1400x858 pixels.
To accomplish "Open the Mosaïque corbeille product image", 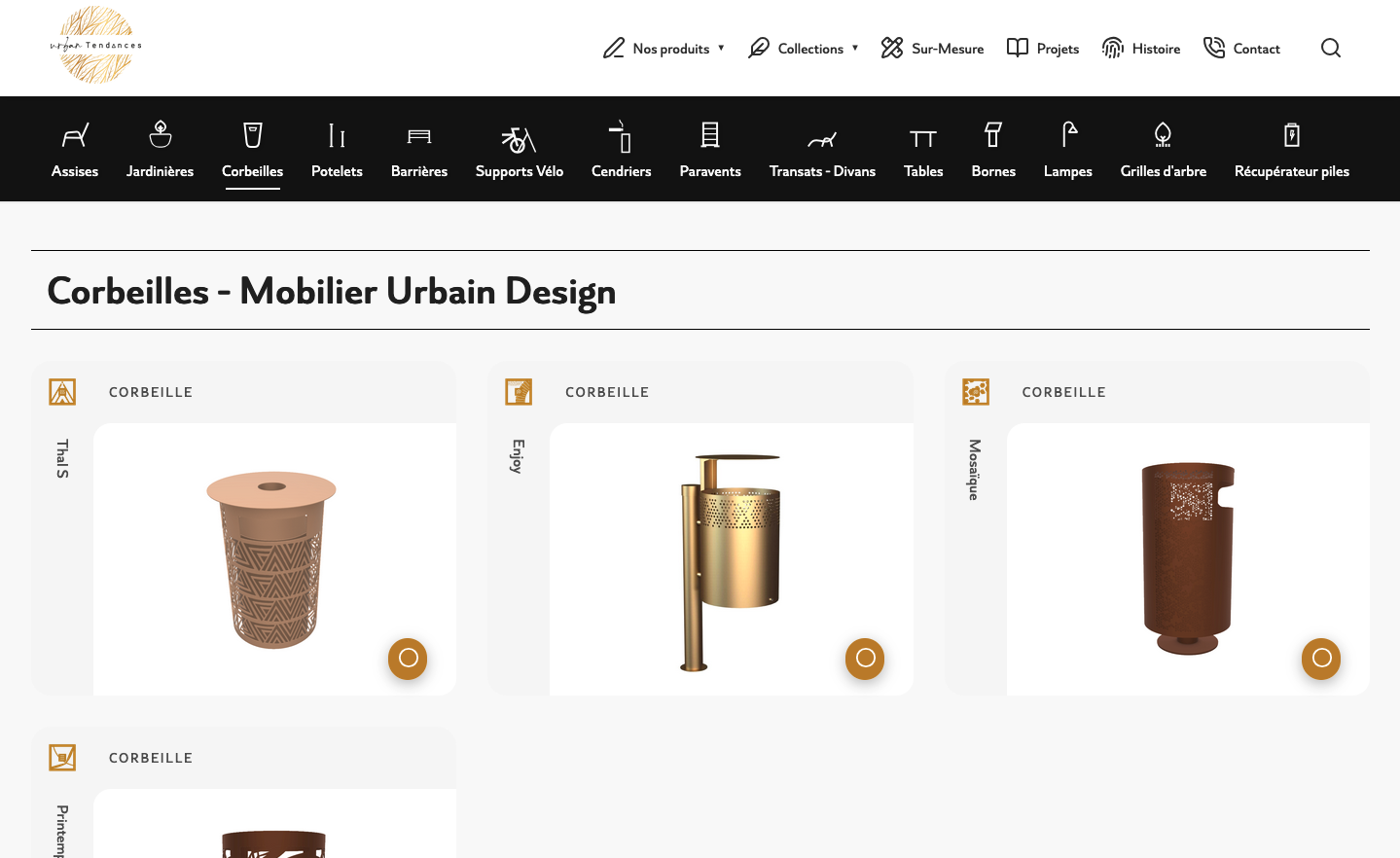I will click(1187, 558).
